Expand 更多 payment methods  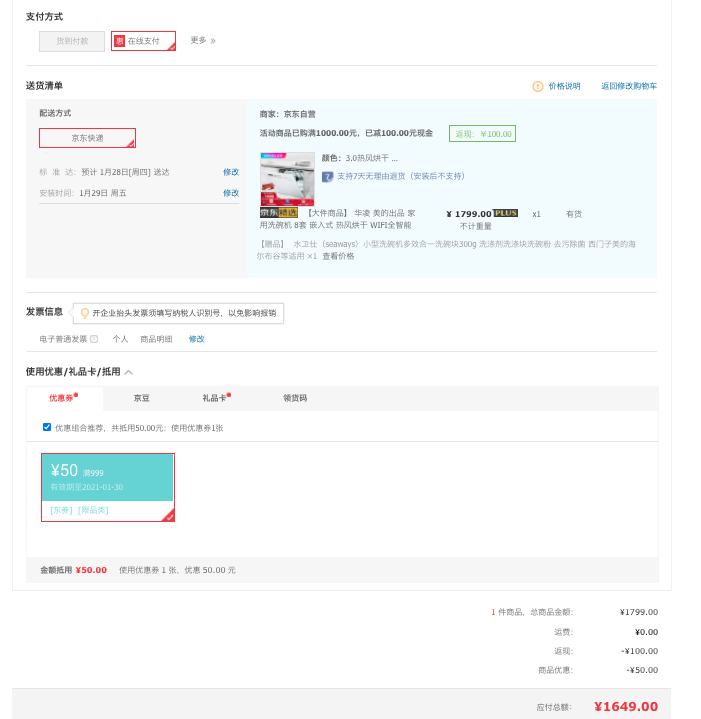tap(203, 40)
